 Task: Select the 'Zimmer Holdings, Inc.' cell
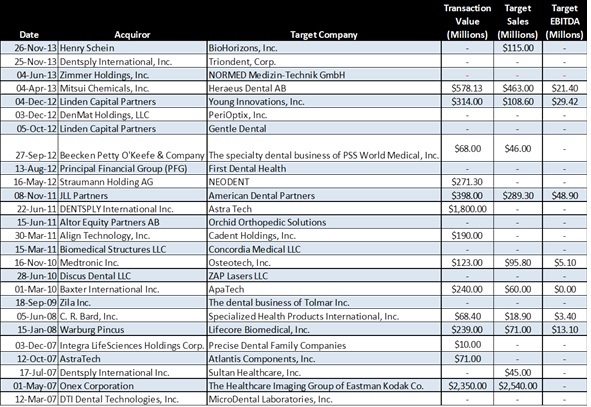133,75
